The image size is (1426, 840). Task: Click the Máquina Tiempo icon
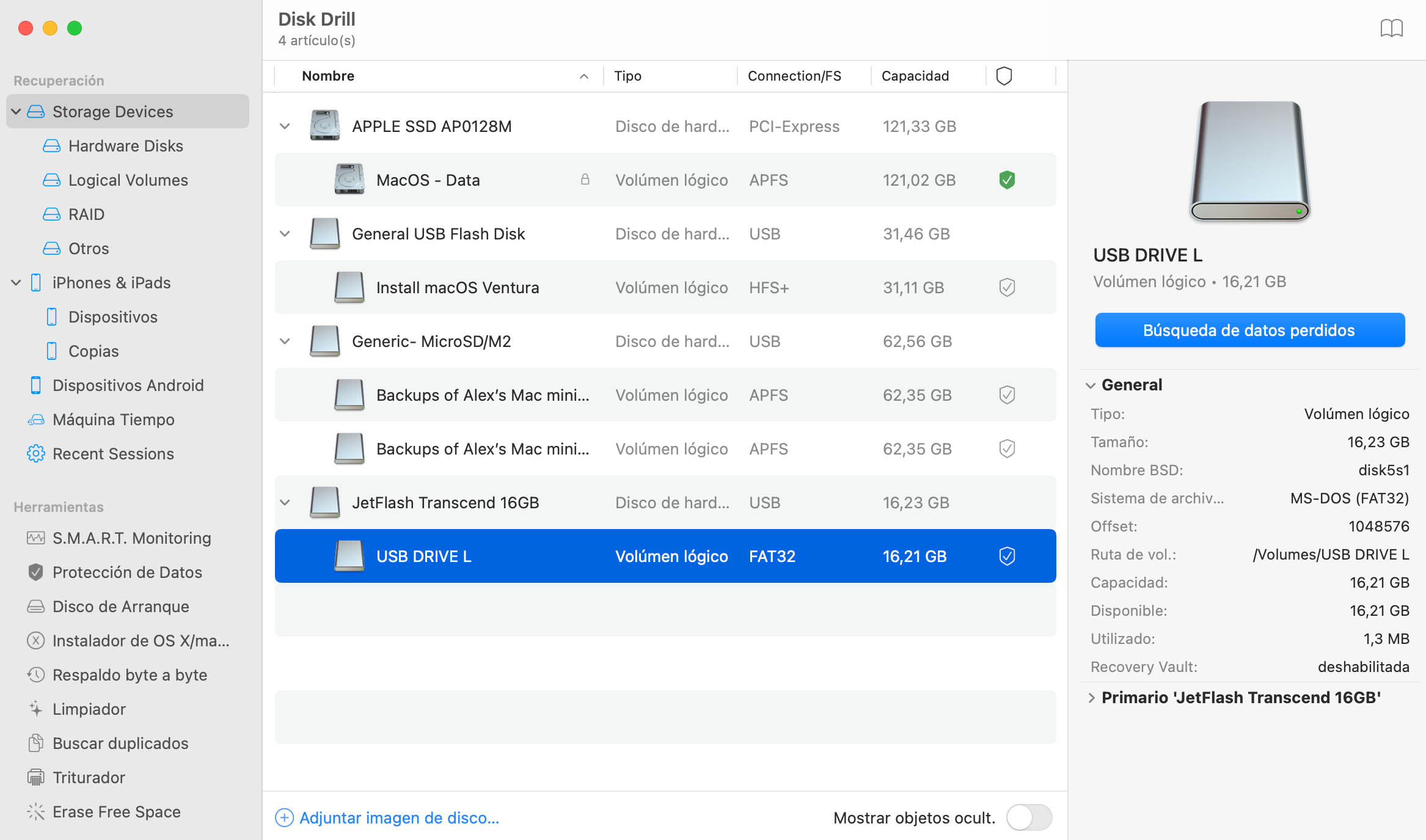pos(36,419)
